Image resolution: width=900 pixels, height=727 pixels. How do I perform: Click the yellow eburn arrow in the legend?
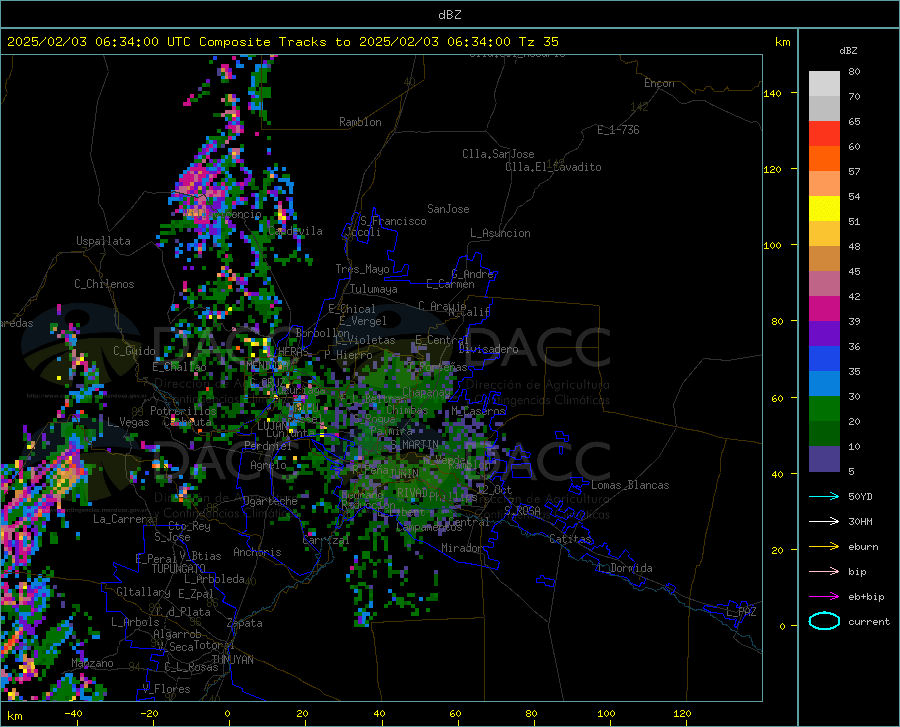point(824,546)
